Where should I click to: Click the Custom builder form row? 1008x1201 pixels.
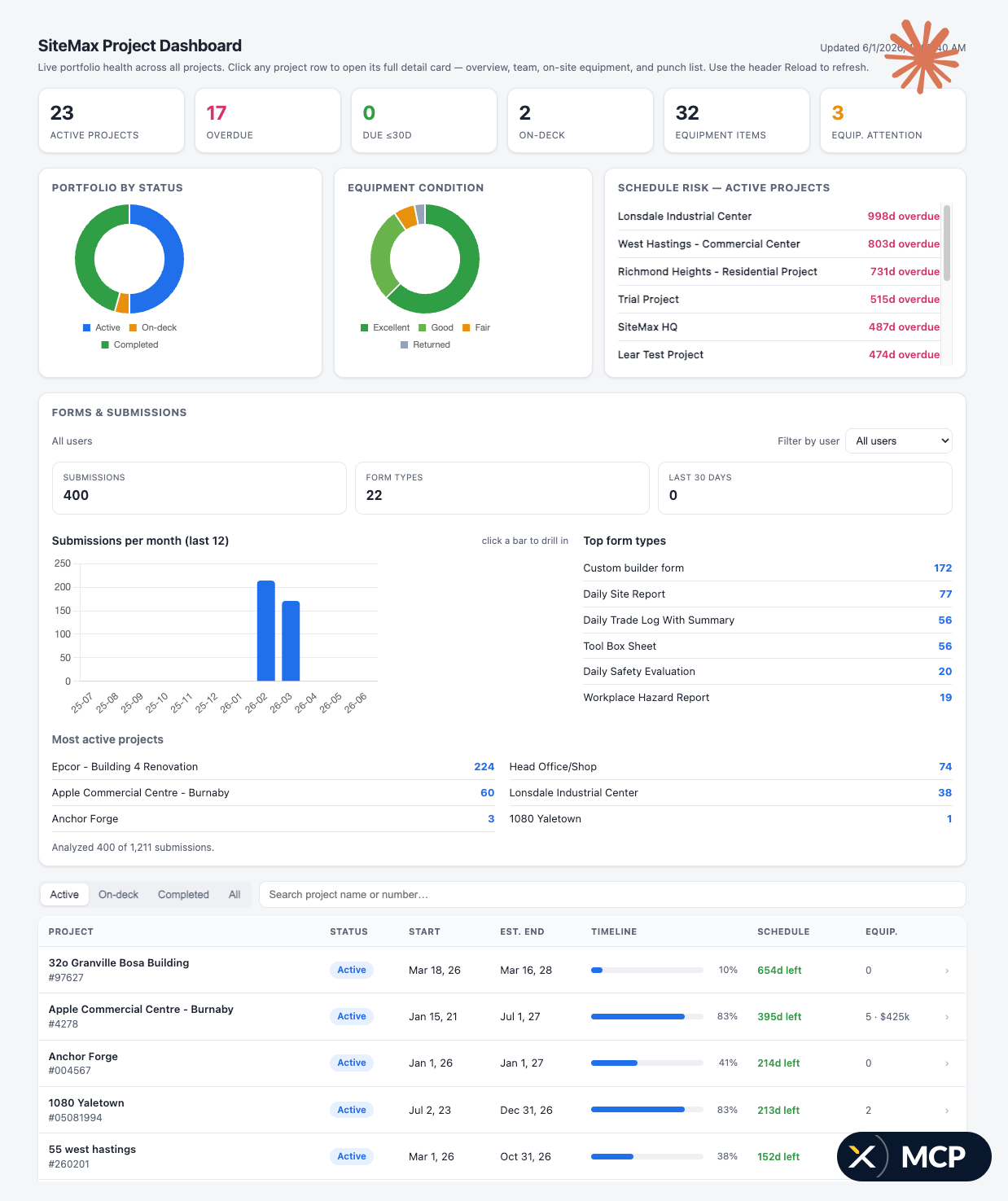pyautogui.click(x=767, y=568)
